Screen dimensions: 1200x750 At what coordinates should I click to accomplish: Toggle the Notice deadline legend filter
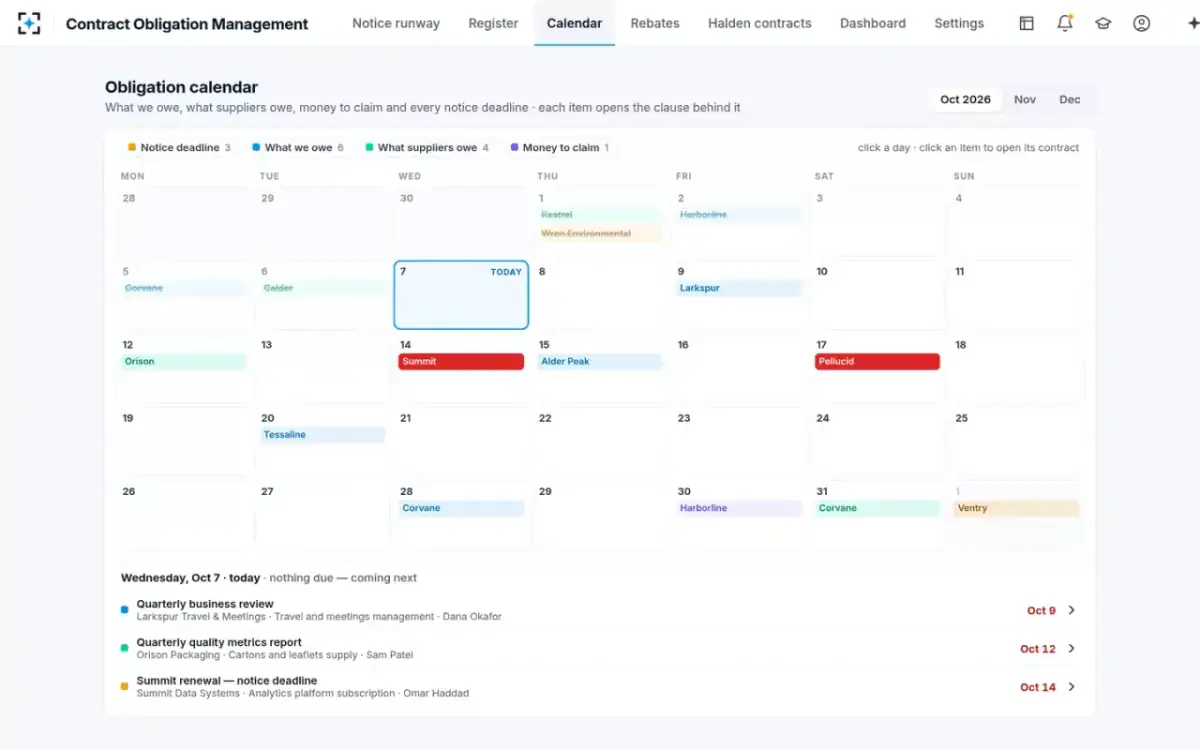point(179,148)
